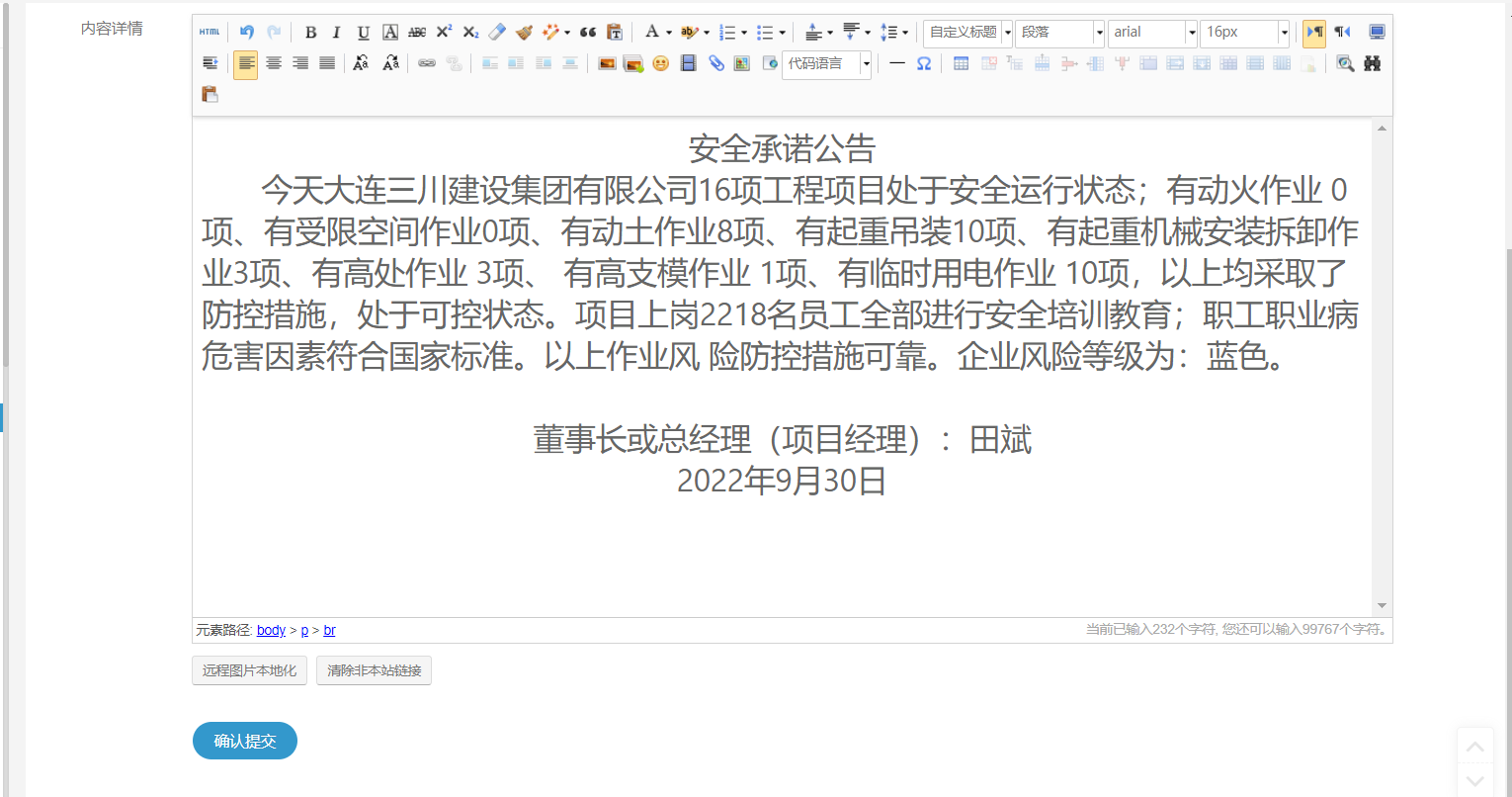Apply subscript formatting
Image resolution: width=1512 pixels, height=797 pixels.
[470, 33]
